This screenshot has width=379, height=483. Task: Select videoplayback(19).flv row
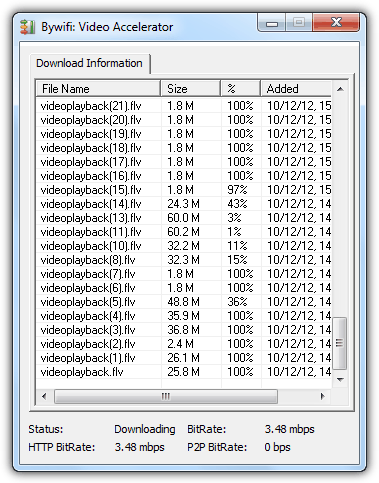[x=184, y=134]
